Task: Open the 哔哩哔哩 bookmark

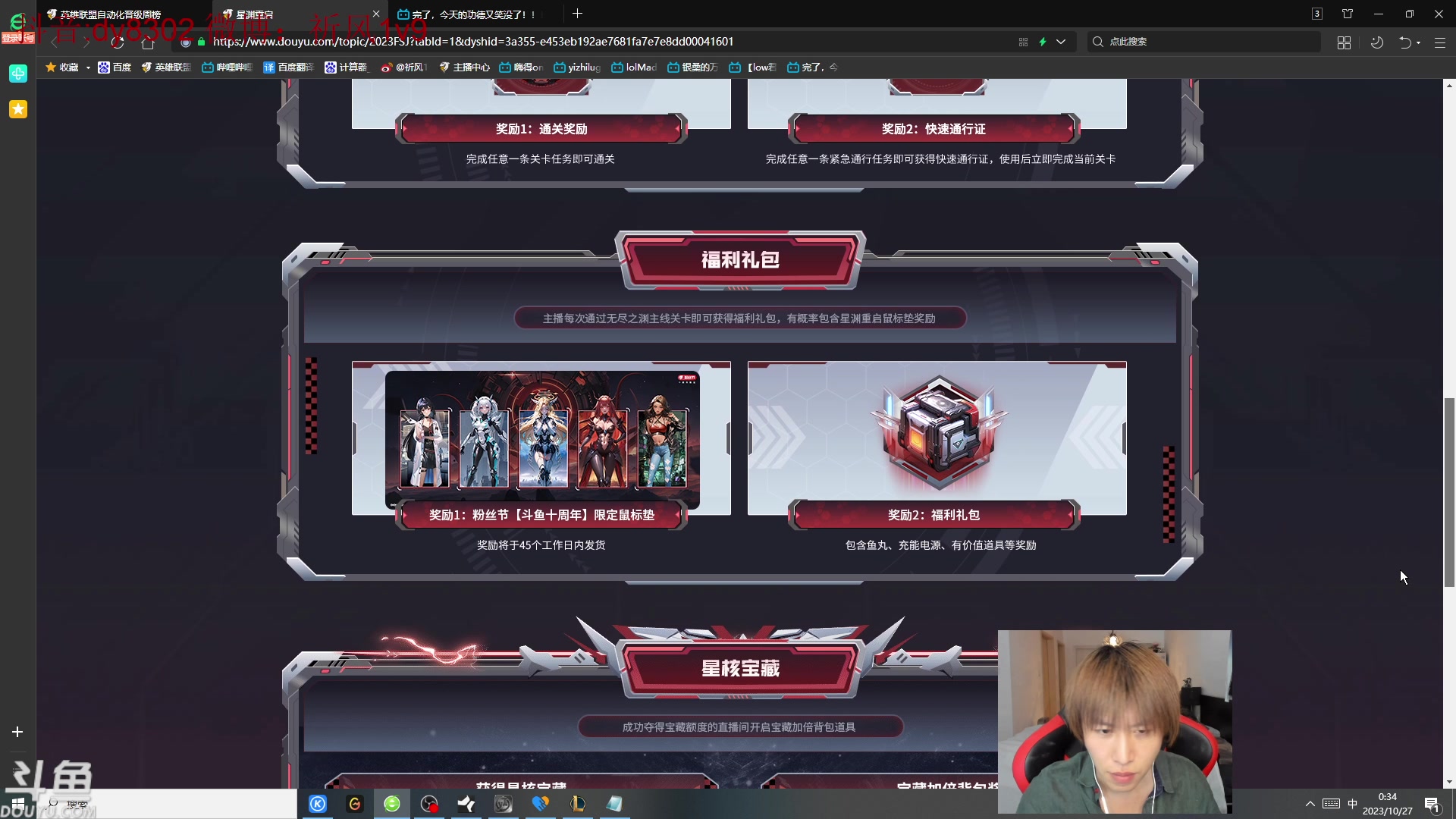Action: 227,67
